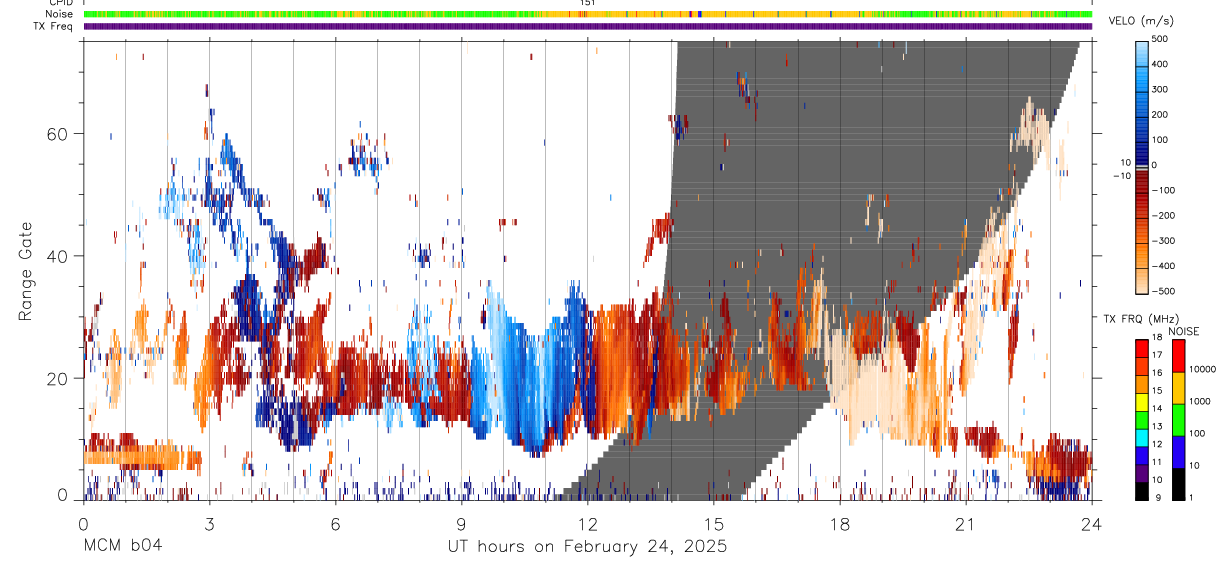1228x567 pixels.
Task: Click 'UT hours on February 24, 2025' title
Action: pos(587,547)
